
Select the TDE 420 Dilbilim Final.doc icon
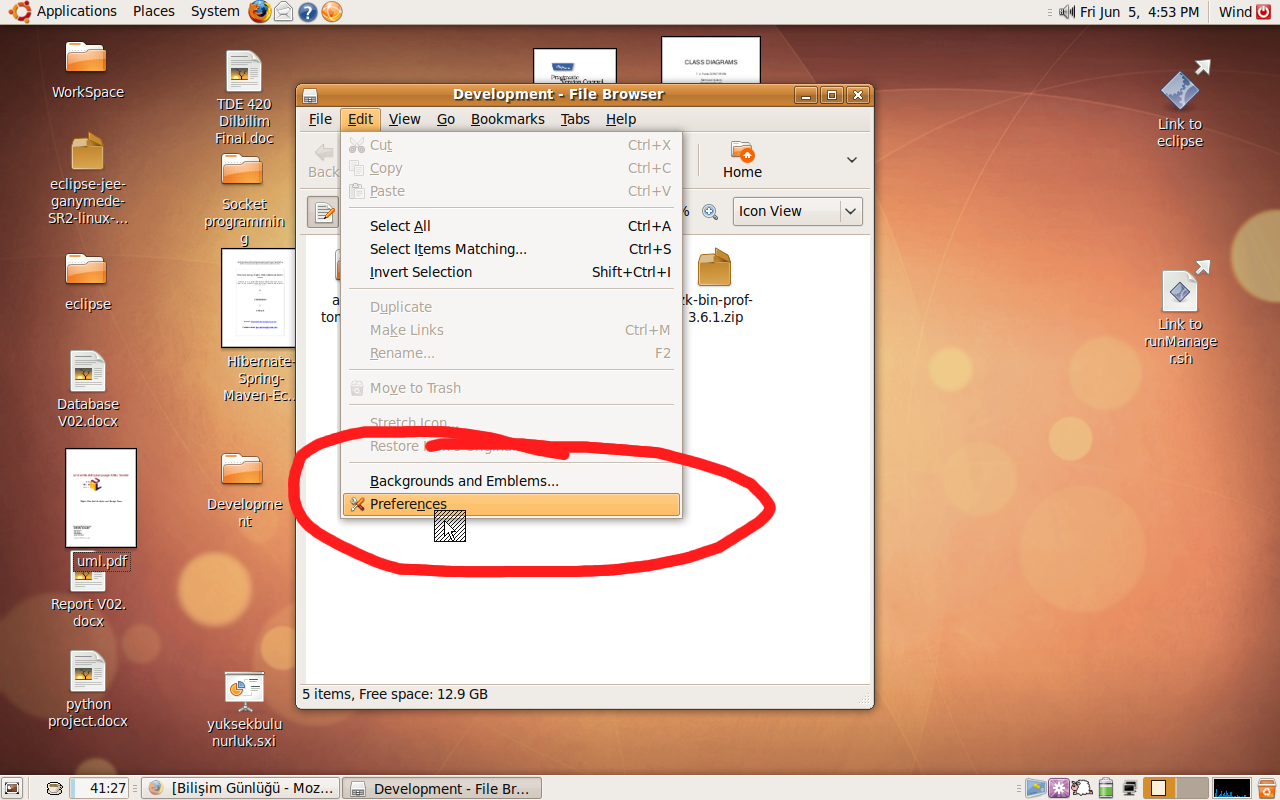(244, 71)
